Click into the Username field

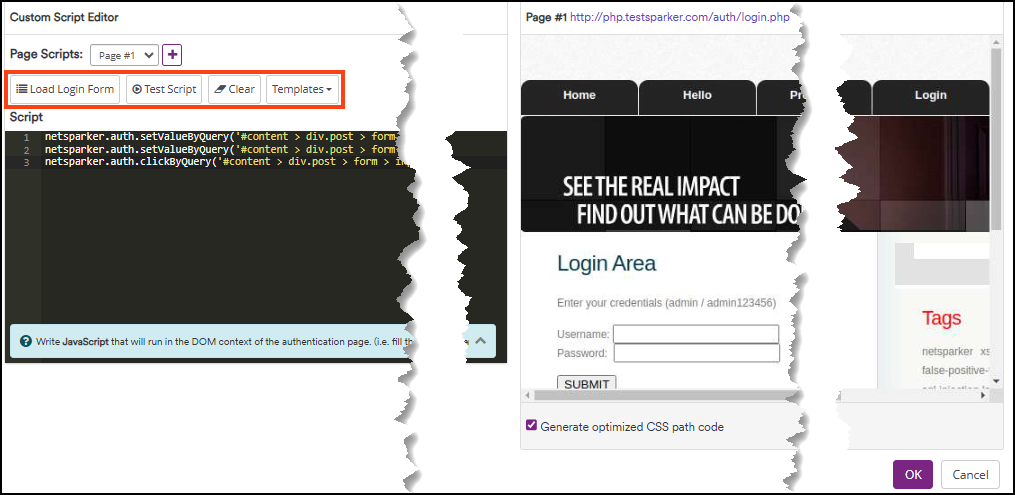[x=696, y=334]
